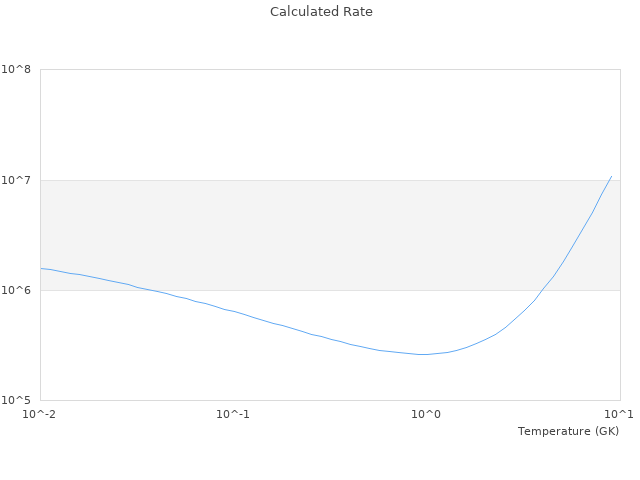Click the blue curve's top-right endpoint

tap(611, 176)
